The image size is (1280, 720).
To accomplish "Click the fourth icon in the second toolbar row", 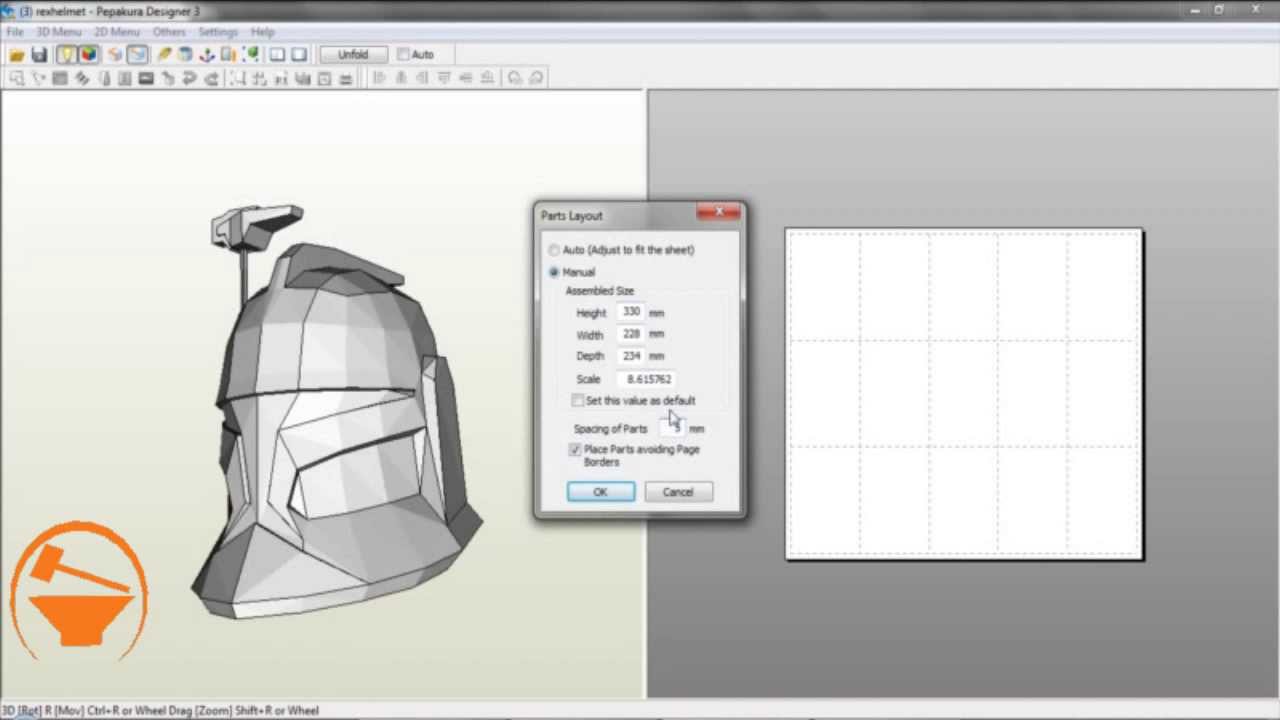I will point(82,78).
